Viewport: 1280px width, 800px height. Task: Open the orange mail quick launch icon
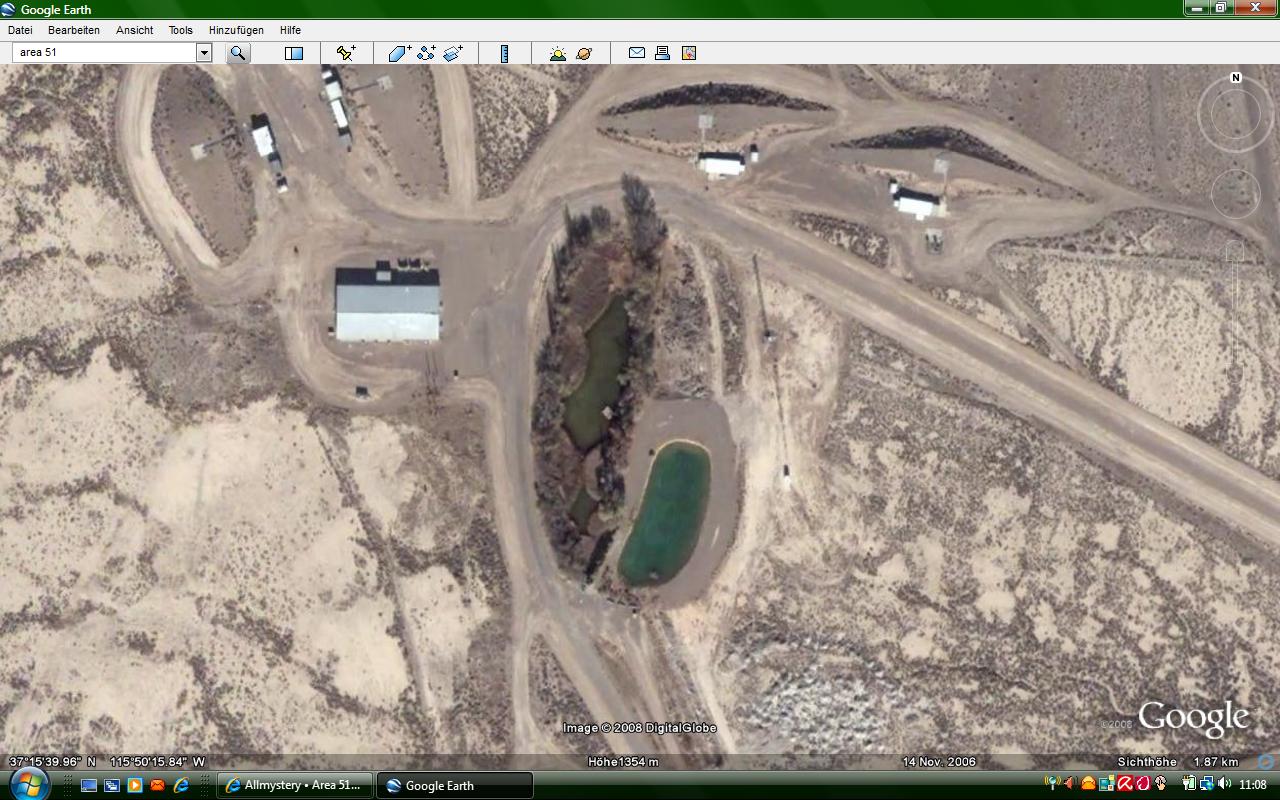158,785
